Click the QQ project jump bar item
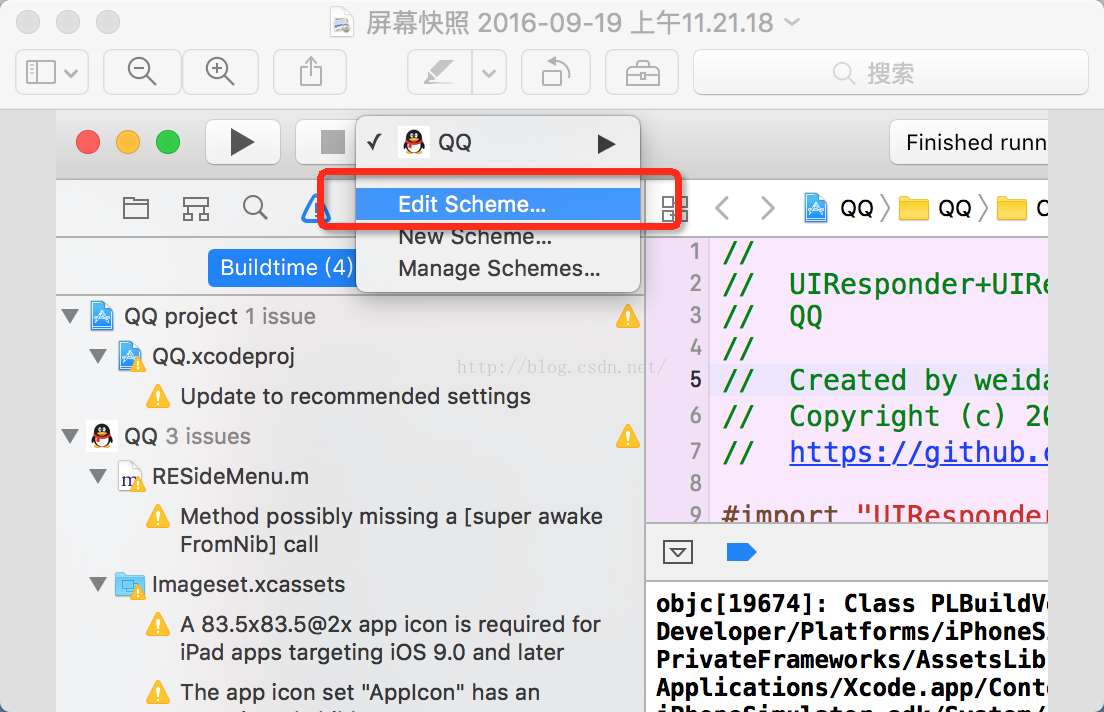The width and height of the screenshot is (1104, 712). [x=839, y=208]
